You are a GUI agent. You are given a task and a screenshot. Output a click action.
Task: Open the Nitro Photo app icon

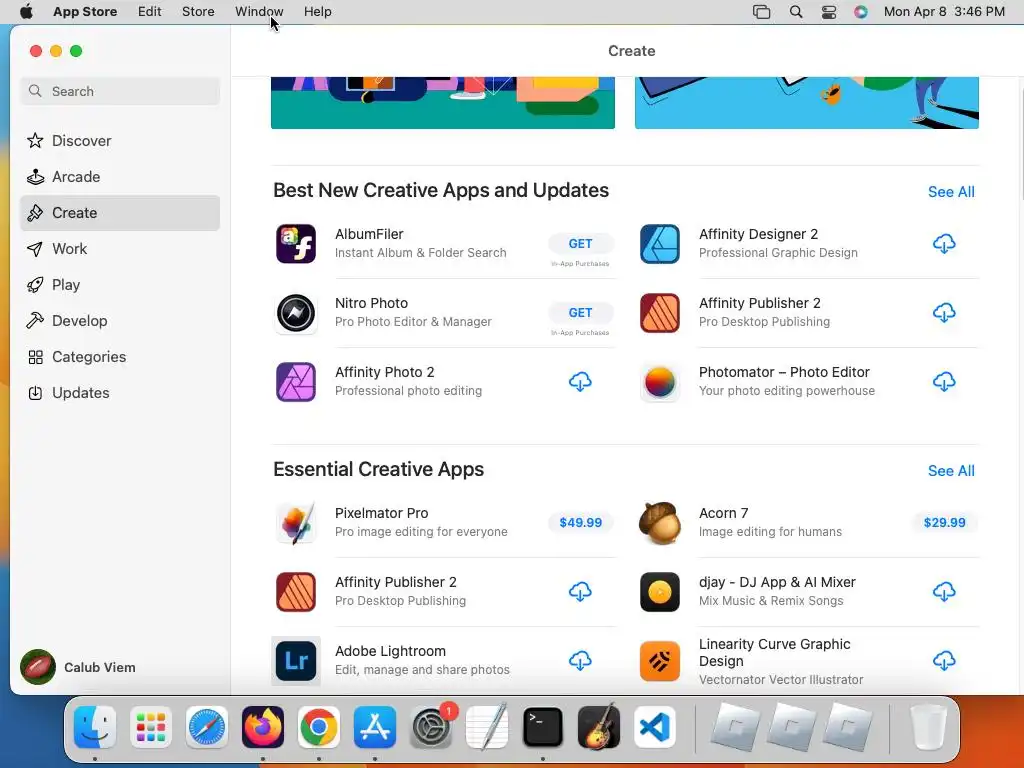coord(296,313)
